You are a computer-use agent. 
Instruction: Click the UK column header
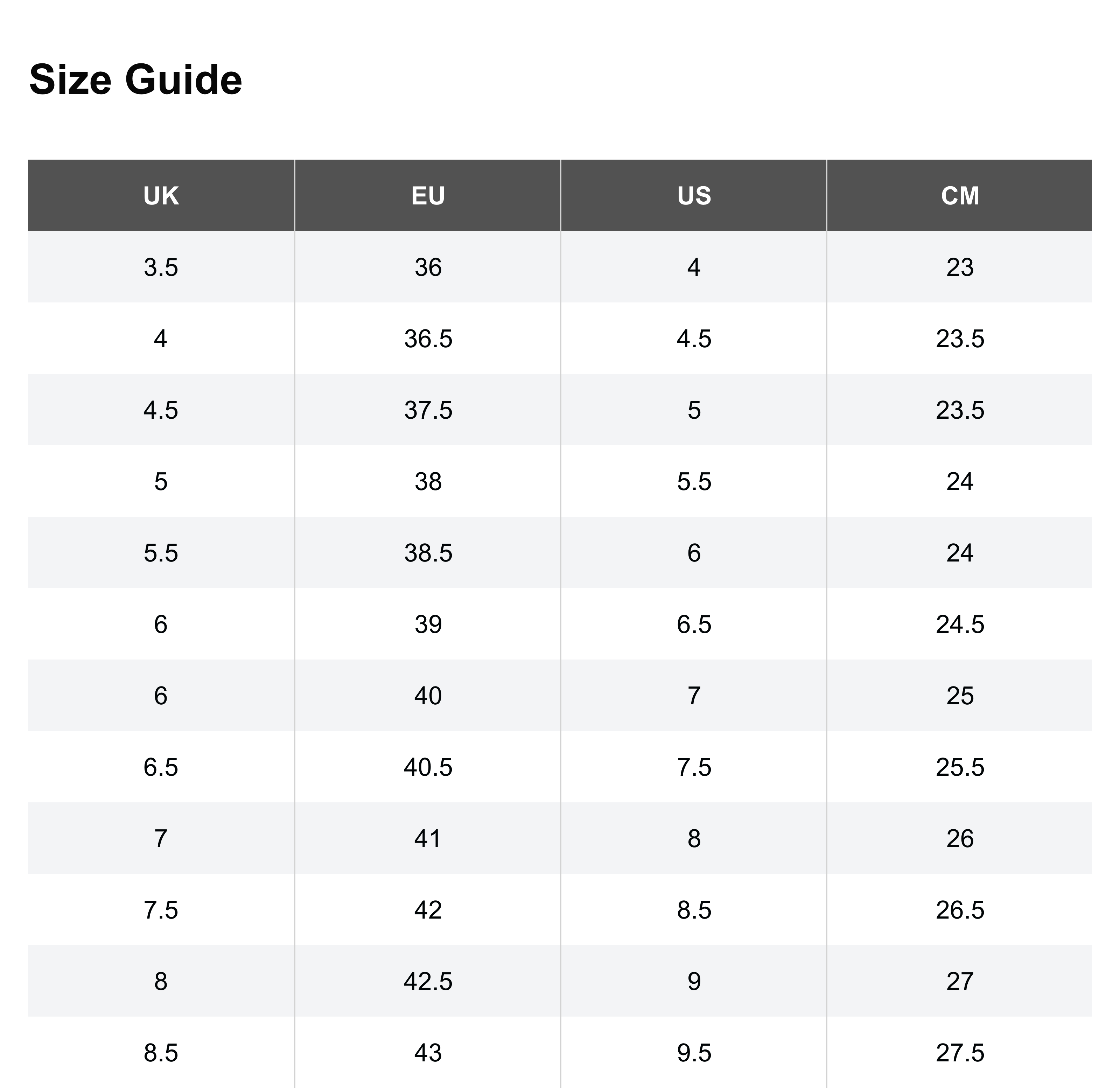pyautogui.click(x=161, y=195)
